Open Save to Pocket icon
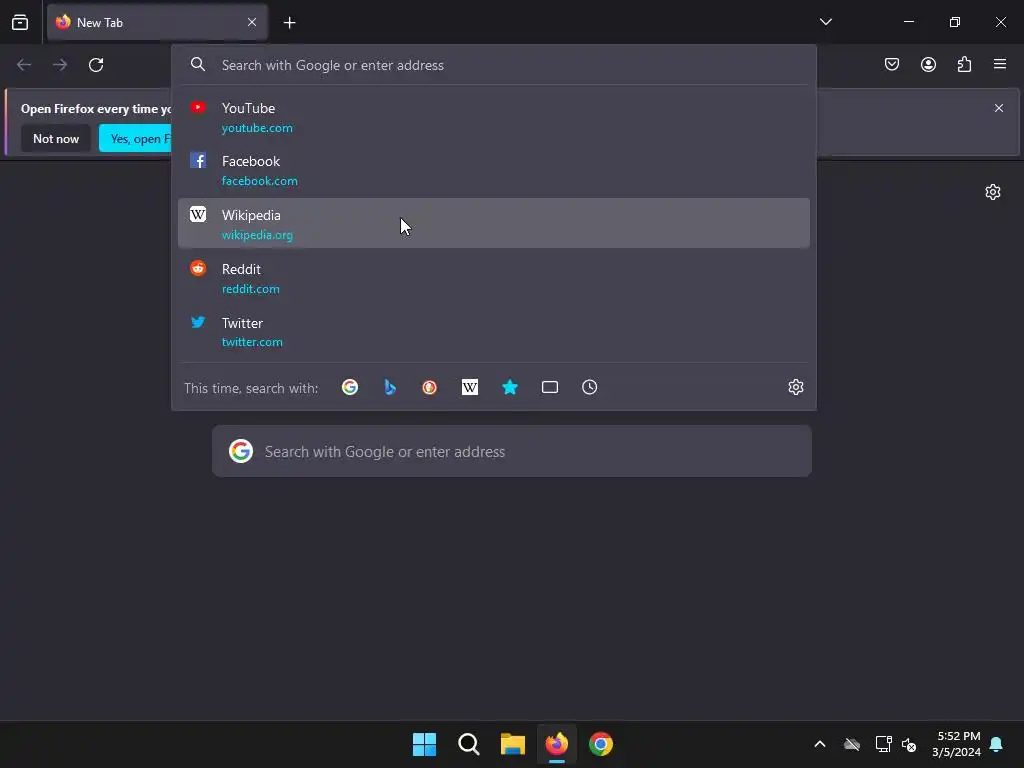The image size is (1024, 768). tap(891, 64)
